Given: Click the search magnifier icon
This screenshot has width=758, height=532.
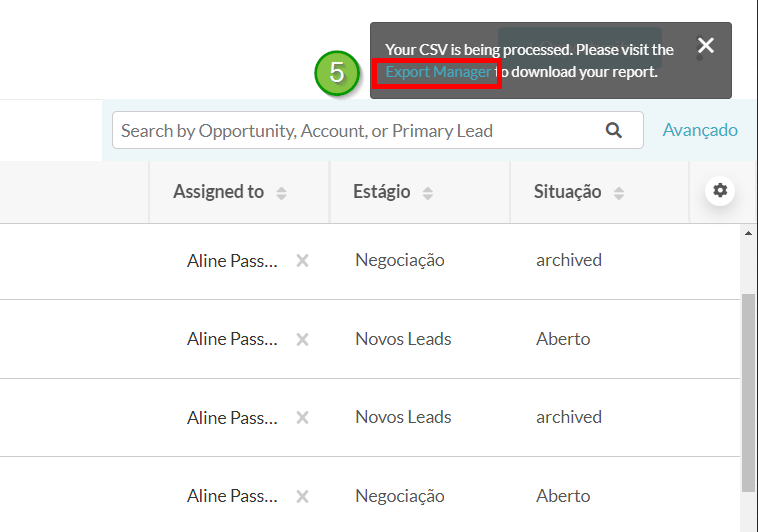Looking at the screenshot, I should 613,130.
